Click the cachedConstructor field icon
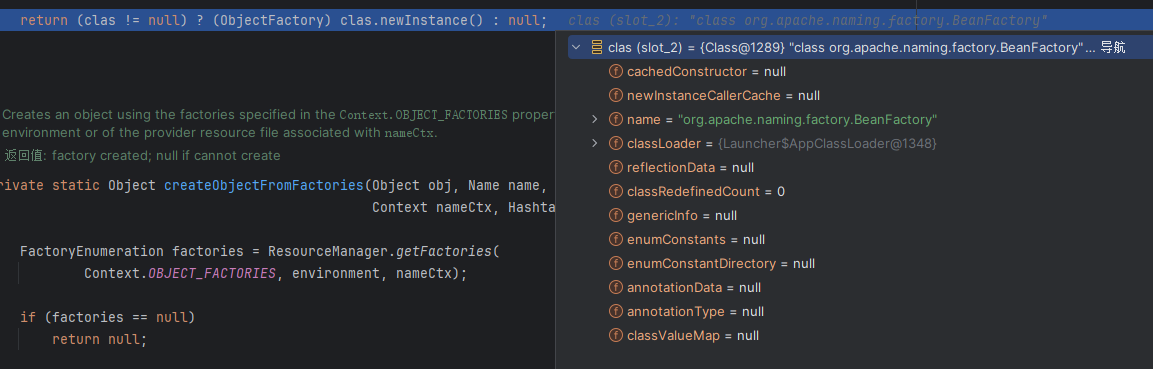 coord(615,72)
